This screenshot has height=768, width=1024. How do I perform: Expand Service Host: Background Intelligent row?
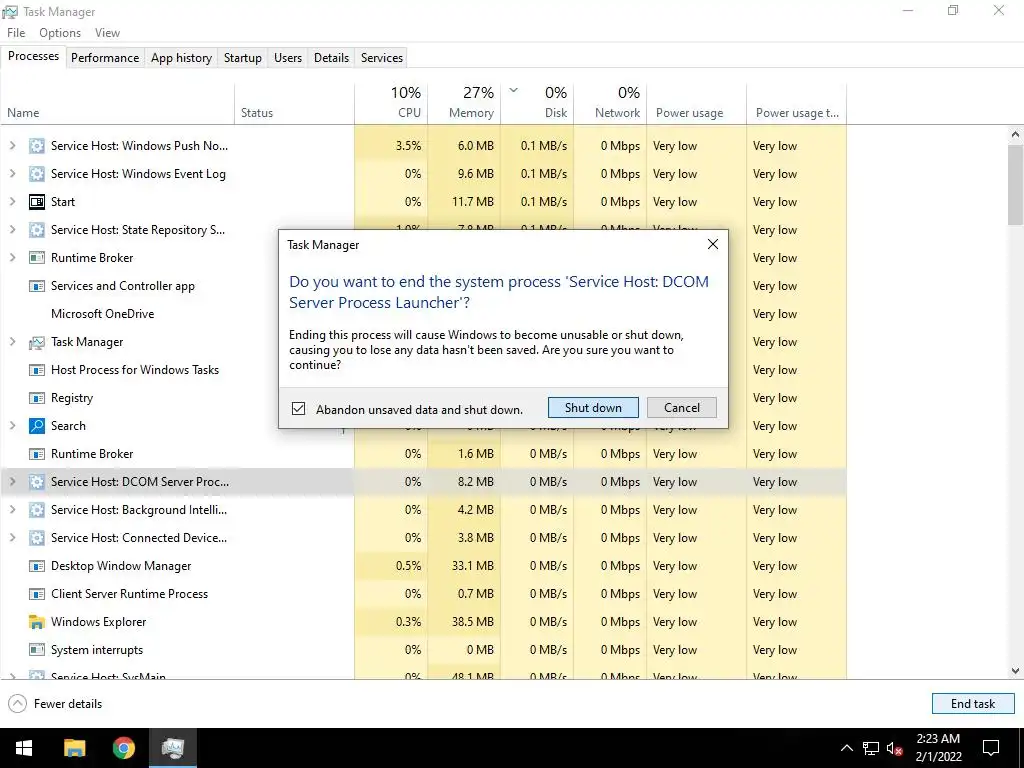(12, 510)
